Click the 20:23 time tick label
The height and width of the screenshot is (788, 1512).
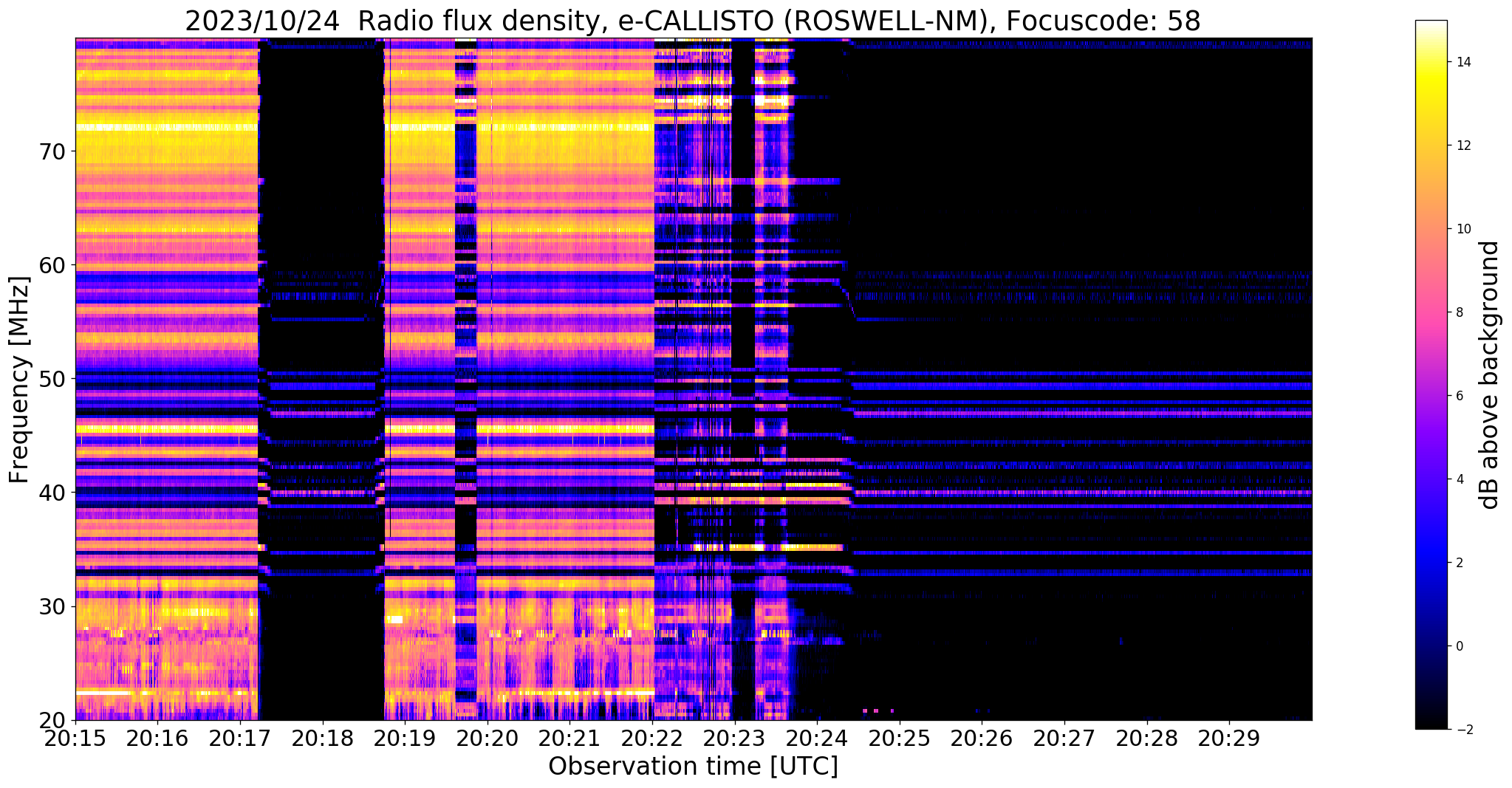[x=735, y=739]
